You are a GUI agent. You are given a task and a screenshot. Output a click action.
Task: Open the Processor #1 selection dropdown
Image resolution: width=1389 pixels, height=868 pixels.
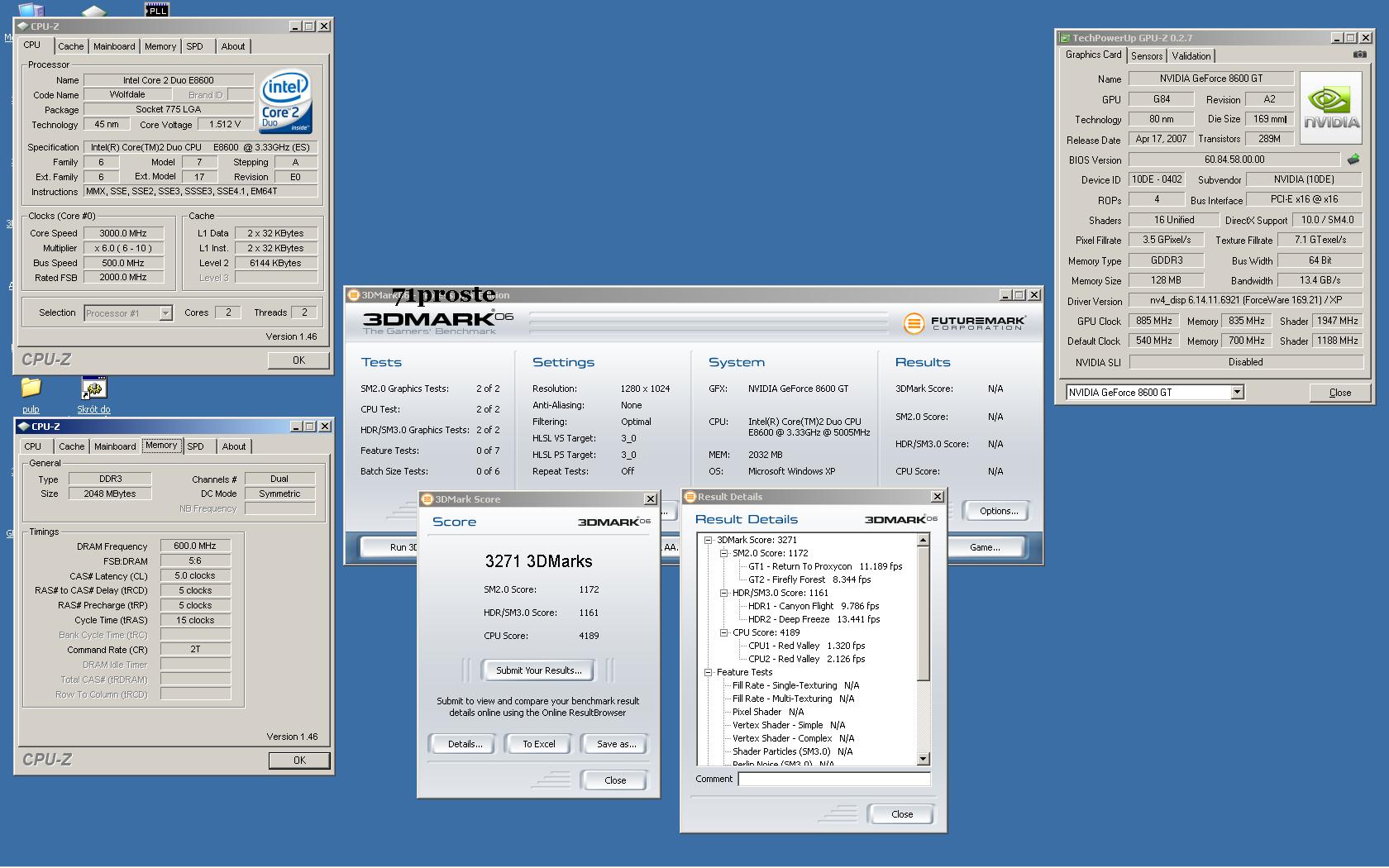[x=165, y=313]
